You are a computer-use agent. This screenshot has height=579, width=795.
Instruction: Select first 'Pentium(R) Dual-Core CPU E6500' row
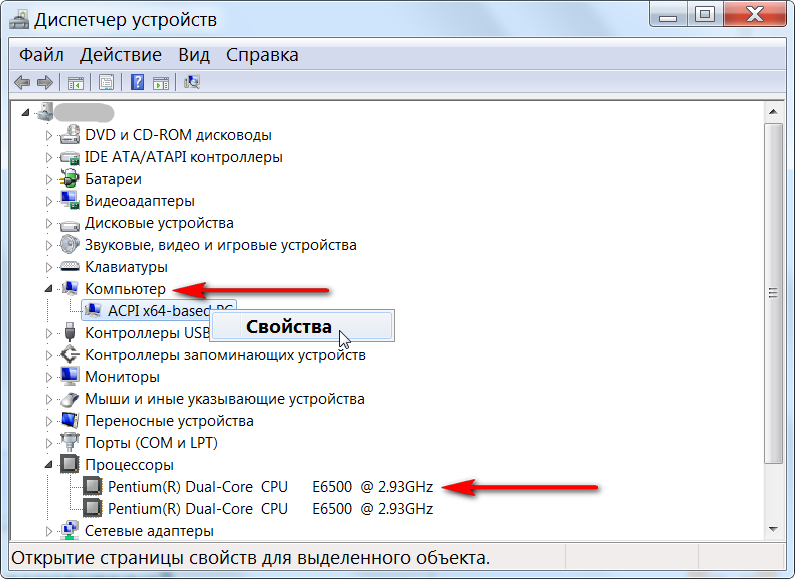[x=270, y=487]
